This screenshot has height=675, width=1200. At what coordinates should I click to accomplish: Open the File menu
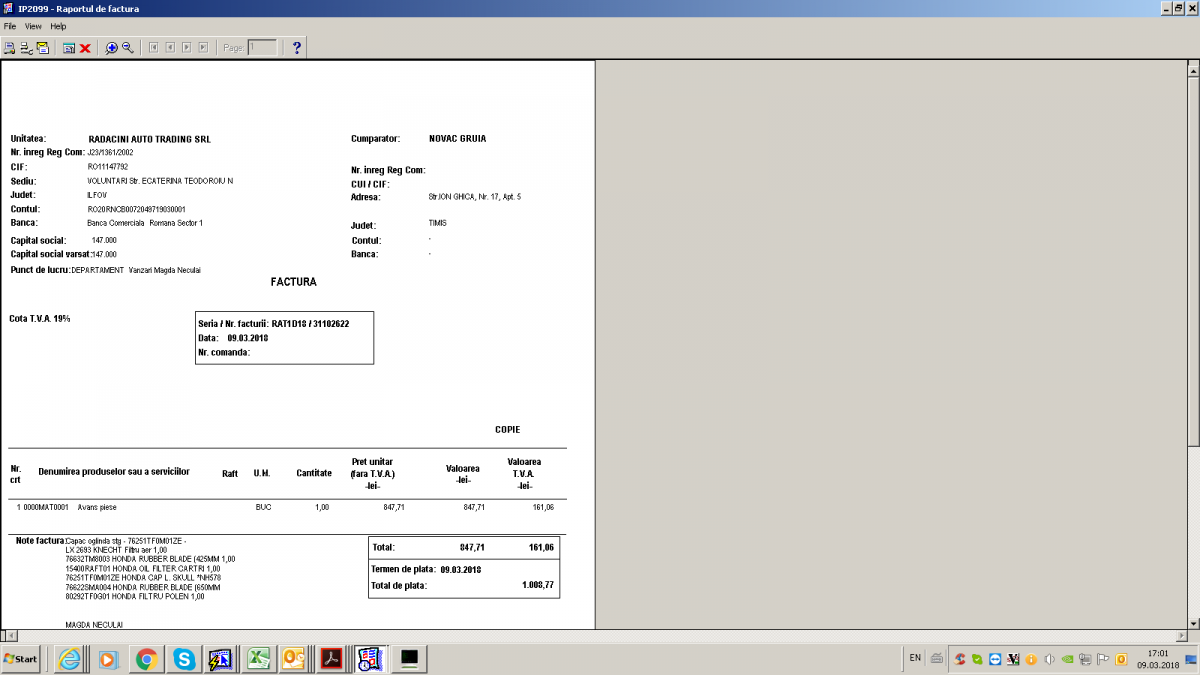point(10,26)
